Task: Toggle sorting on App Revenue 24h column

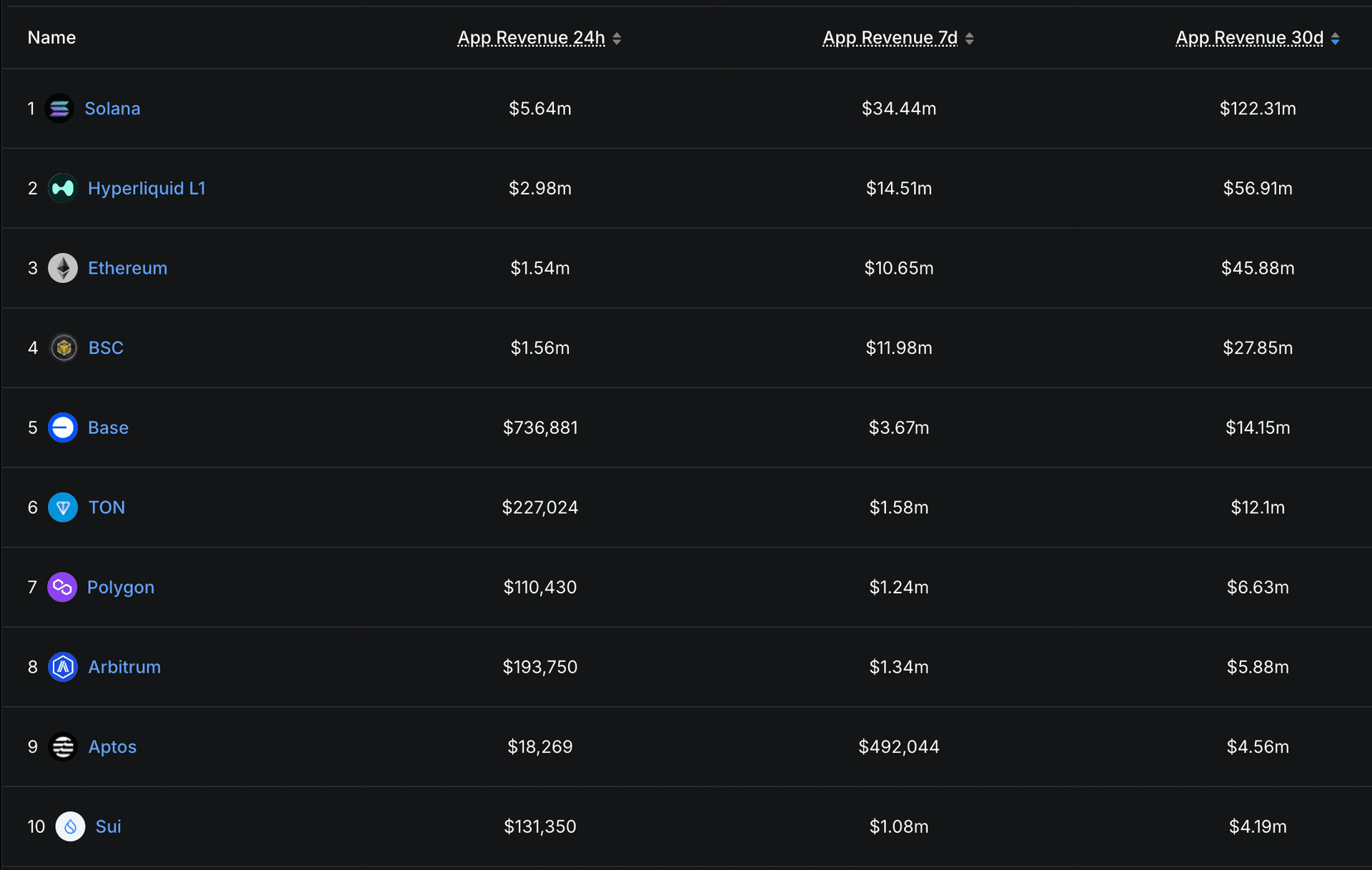Action: click(x=531, y=37)
